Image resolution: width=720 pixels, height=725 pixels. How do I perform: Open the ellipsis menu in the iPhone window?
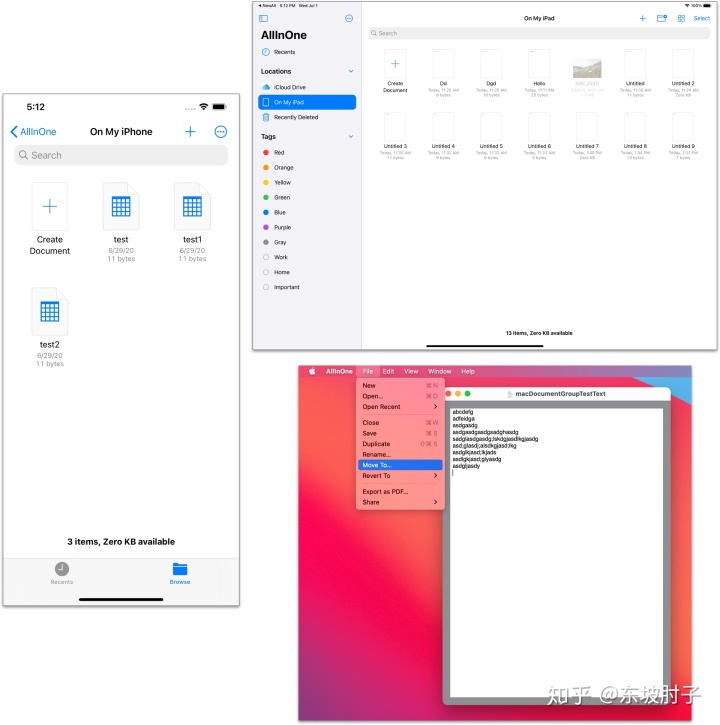(221, 132)
